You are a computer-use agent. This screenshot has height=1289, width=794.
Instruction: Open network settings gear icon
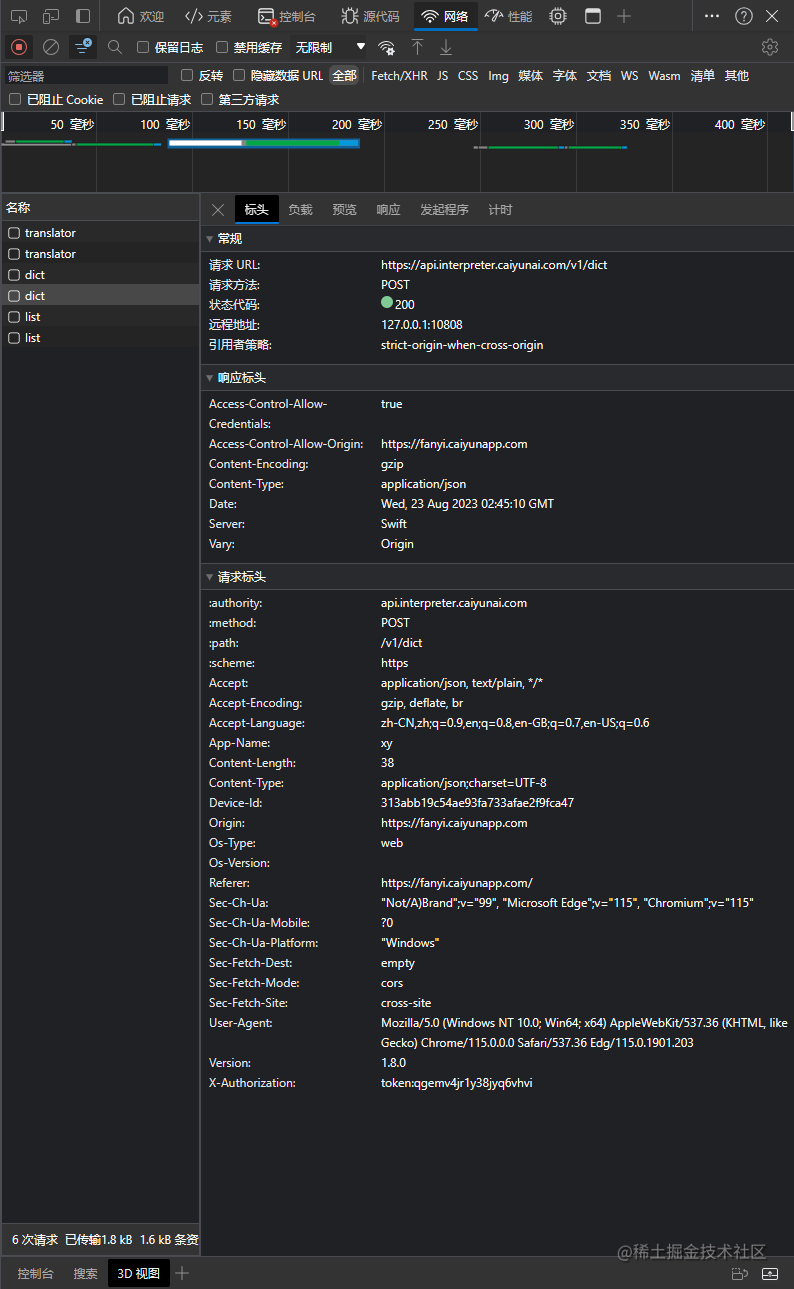click(769, 47)
